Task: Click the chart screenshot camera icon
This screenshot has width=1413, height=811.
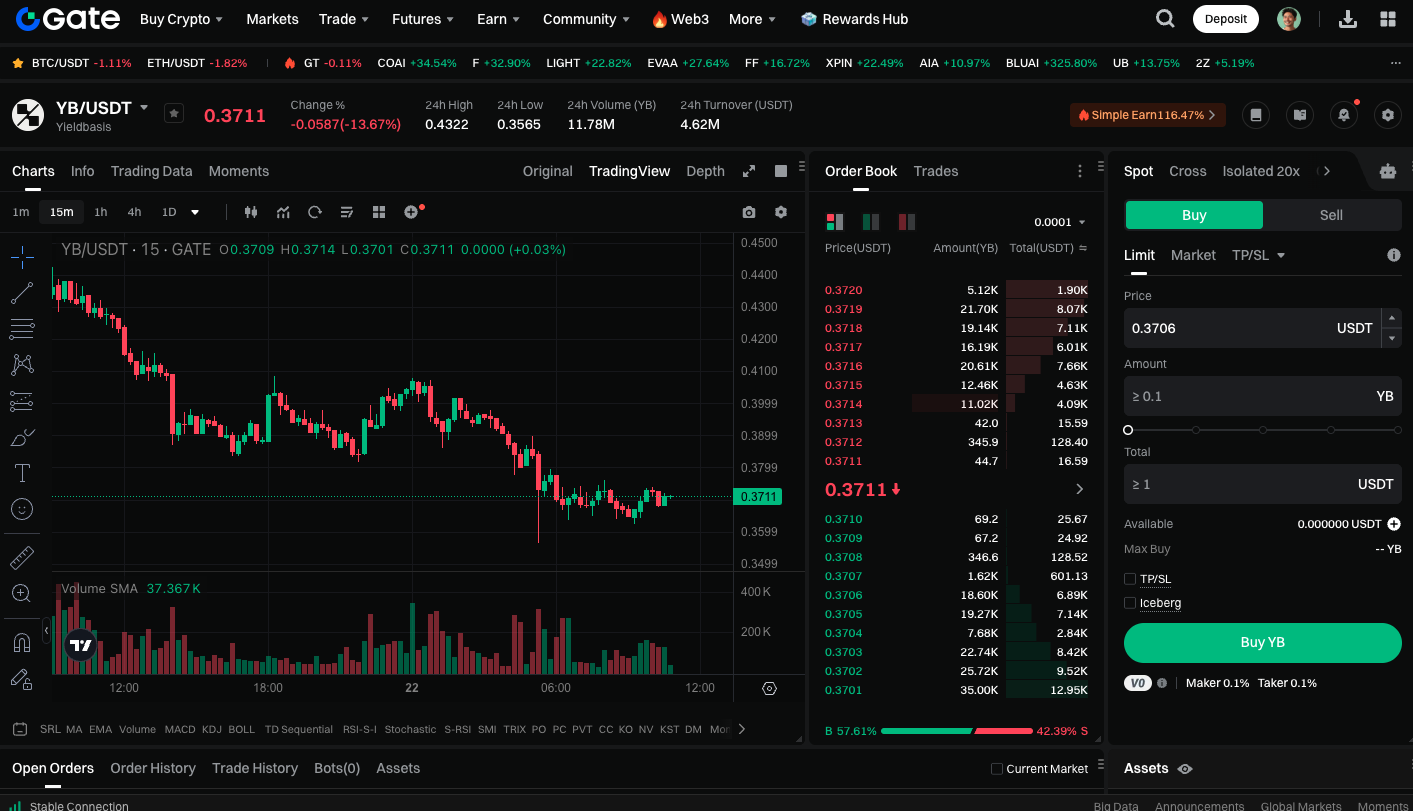Action: point(749,212)
